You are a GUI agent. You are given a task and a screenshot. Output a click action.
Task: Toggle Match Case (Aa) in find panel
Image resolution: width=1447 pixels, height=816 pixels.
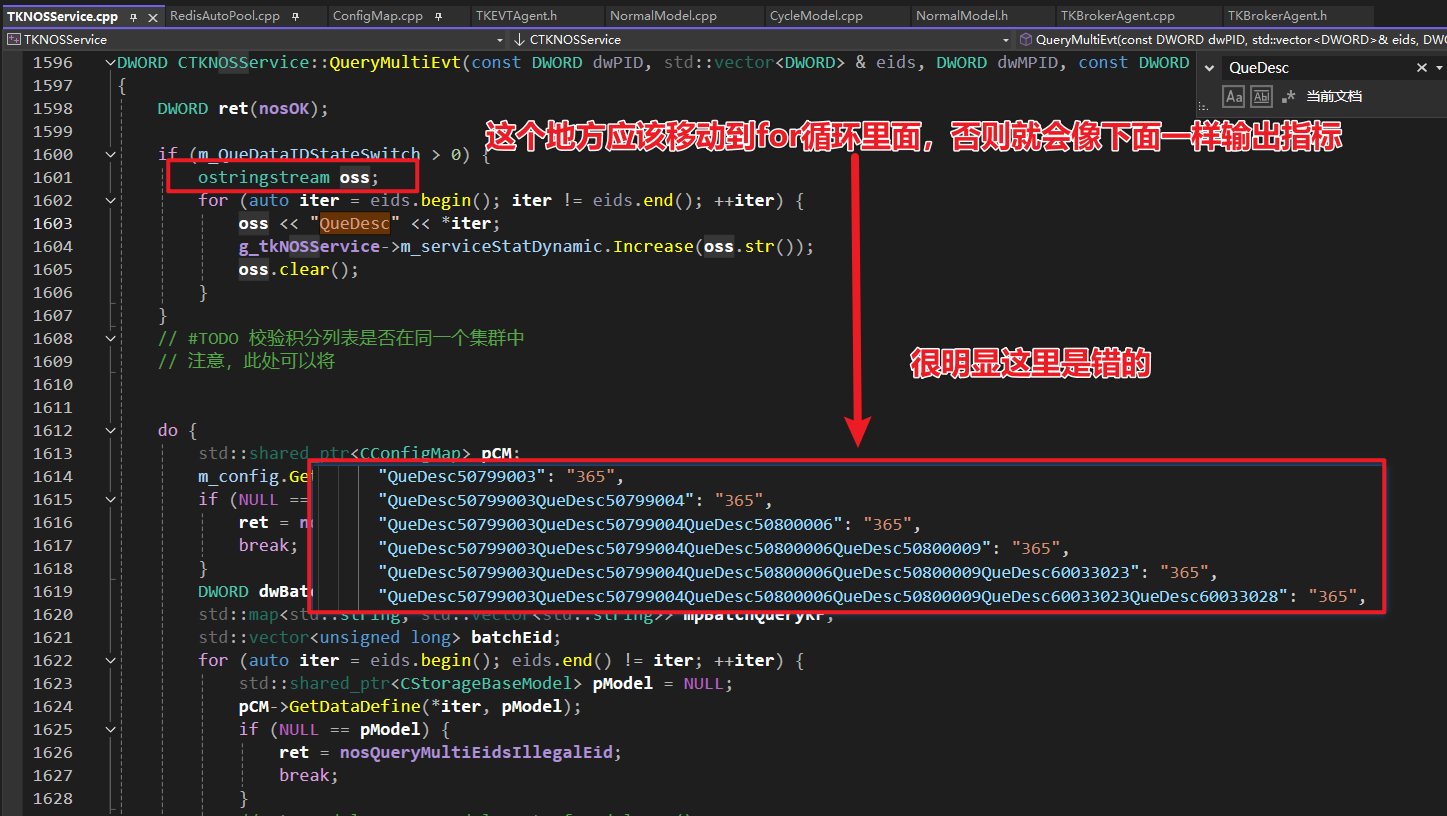[x=1234, y=97]
